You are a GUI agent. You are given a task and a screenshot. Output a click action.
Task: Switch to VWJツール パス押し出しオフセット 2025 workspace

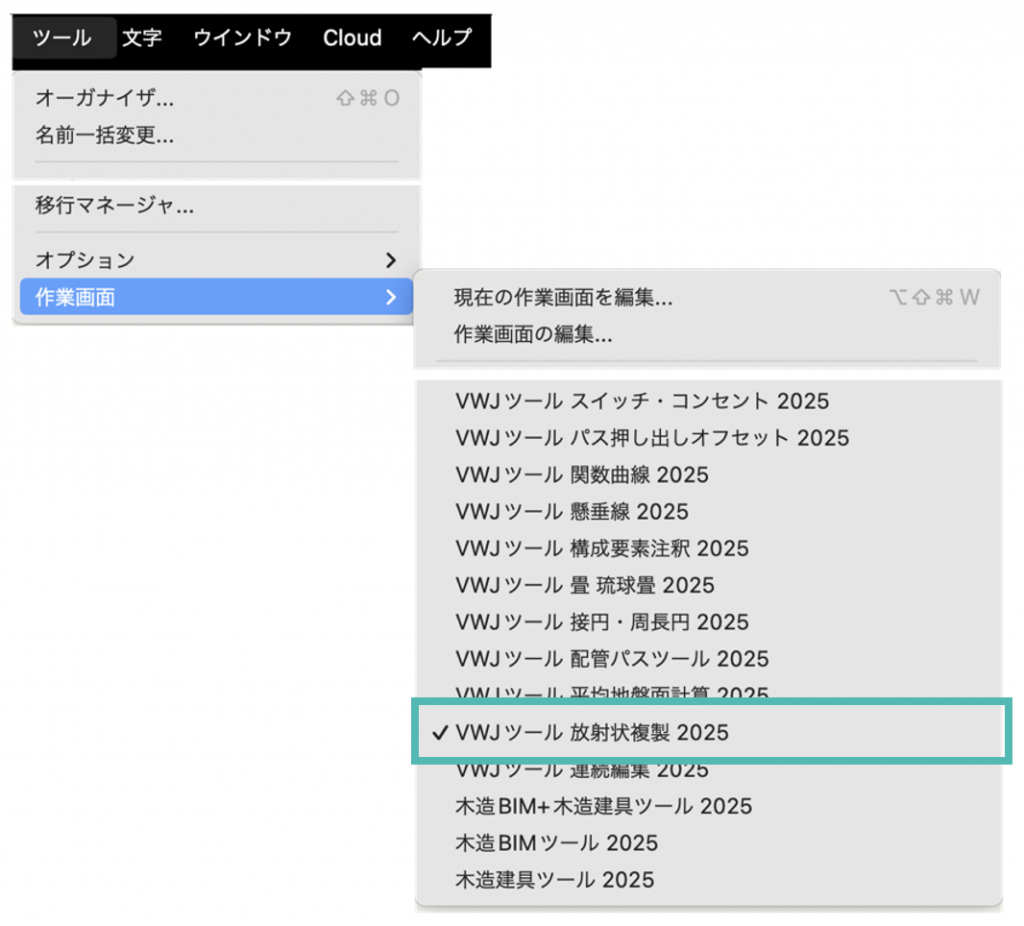708,438
